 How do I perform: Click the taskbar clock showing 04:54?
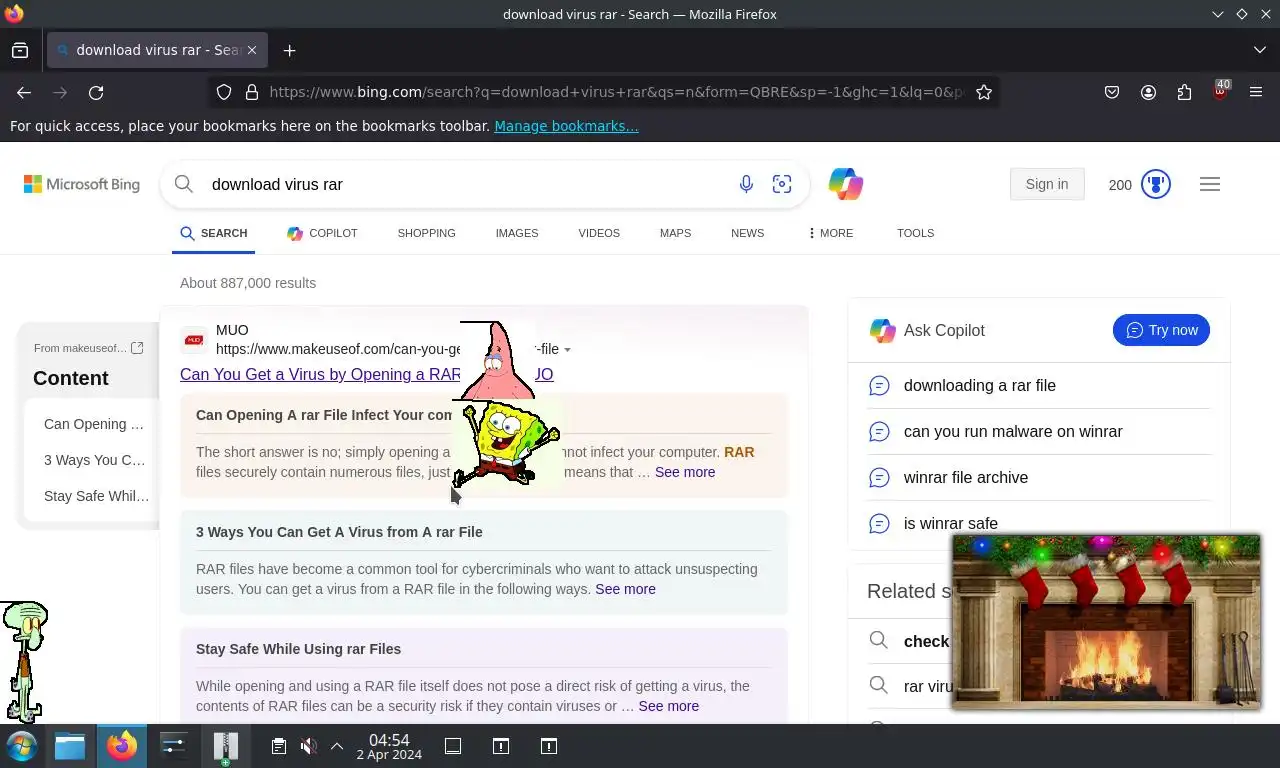click(389, 746)
